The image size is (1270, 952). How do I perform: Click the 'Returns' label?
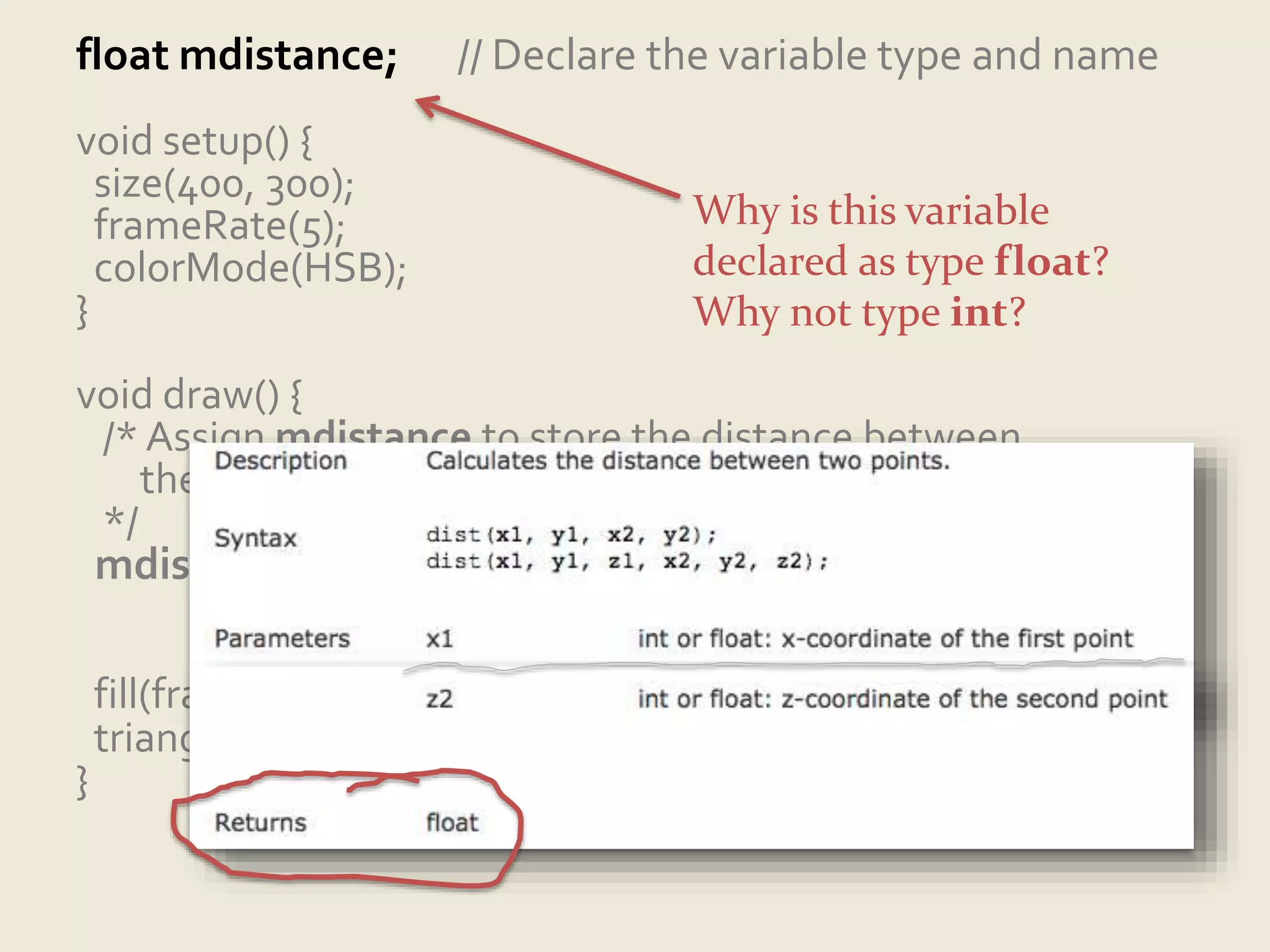pos(260,823)
